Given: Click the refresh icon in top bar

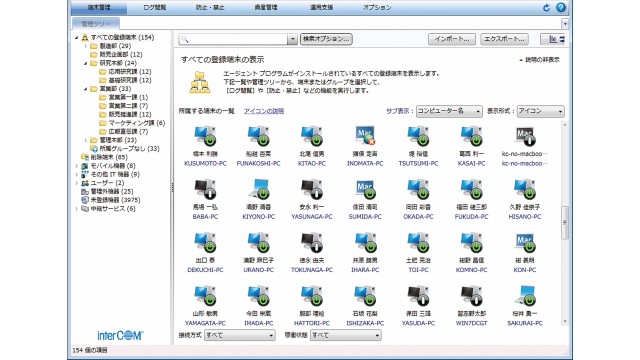Looking at the screenshot, I should coord(546,7).
